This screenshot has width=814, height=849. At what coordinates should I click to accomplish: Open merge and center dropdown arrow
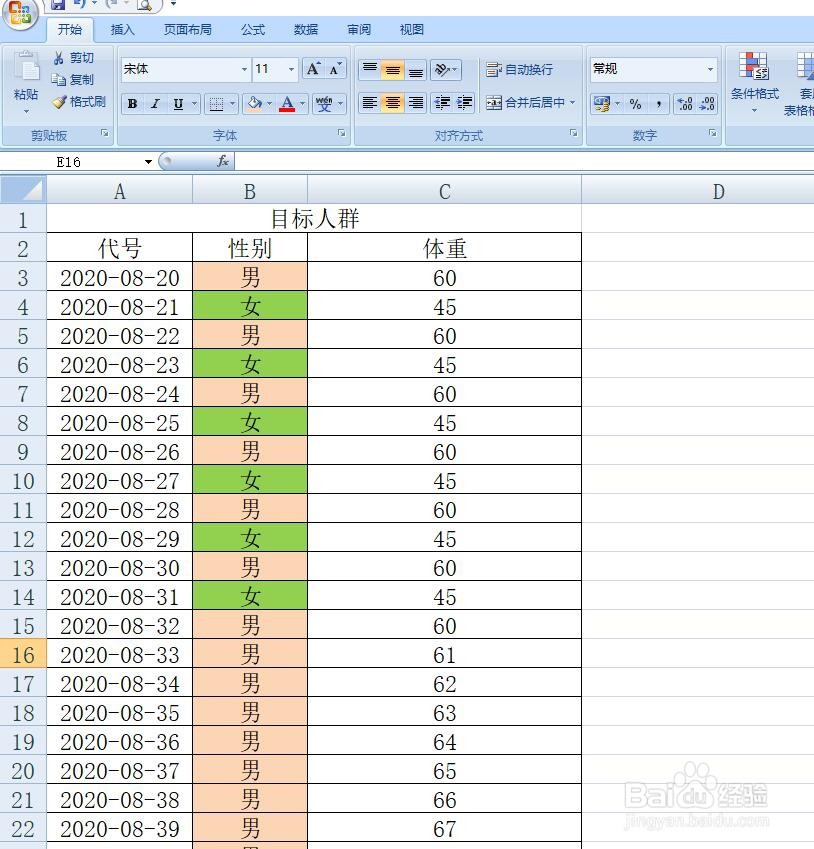click(572, 102)
